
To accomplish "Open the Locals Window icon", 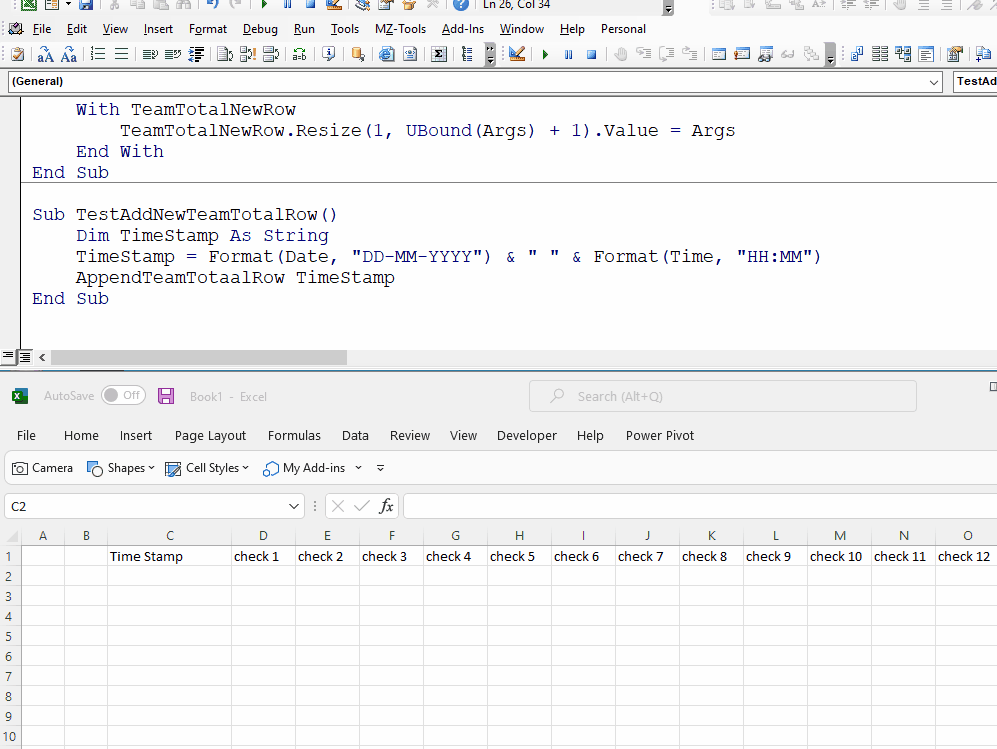I will [719, 55].
